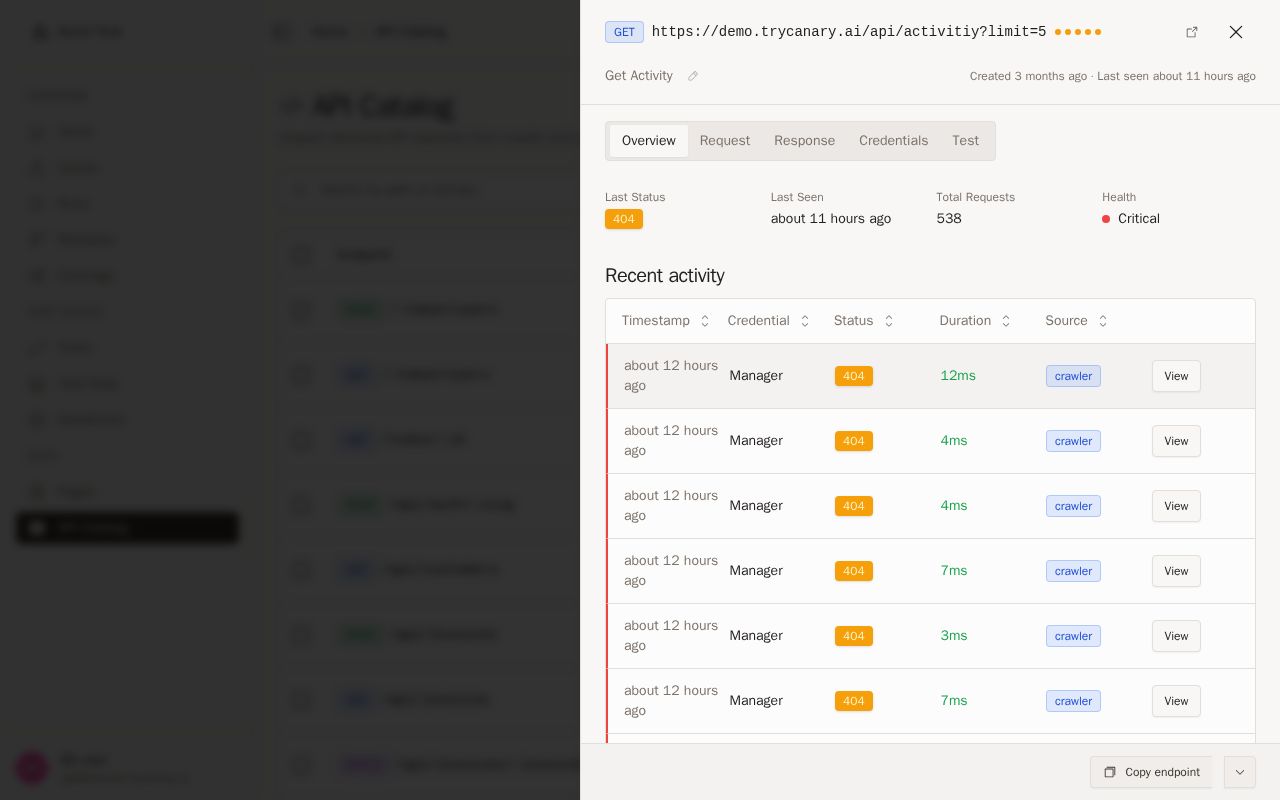Click the Credential column header label
This screenshot has height=800, width=1280.
(x=759, y=321)
